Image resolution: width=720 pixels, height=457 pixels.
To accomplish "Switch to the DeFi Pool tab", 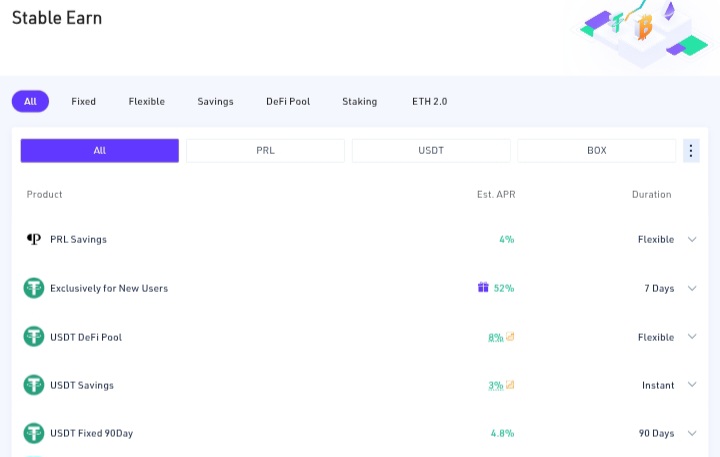I will click(x=288, y=102).
